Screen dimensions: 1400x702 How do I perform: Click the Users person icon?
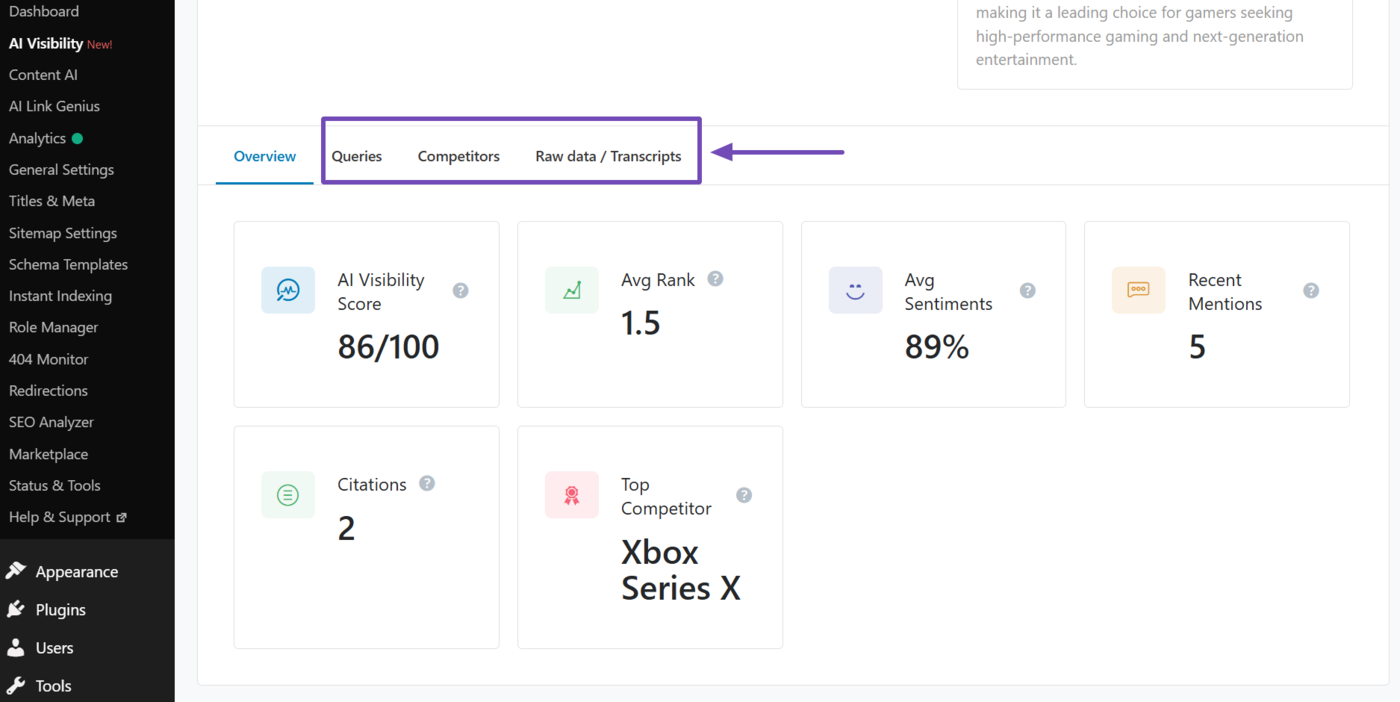(15, 647)
